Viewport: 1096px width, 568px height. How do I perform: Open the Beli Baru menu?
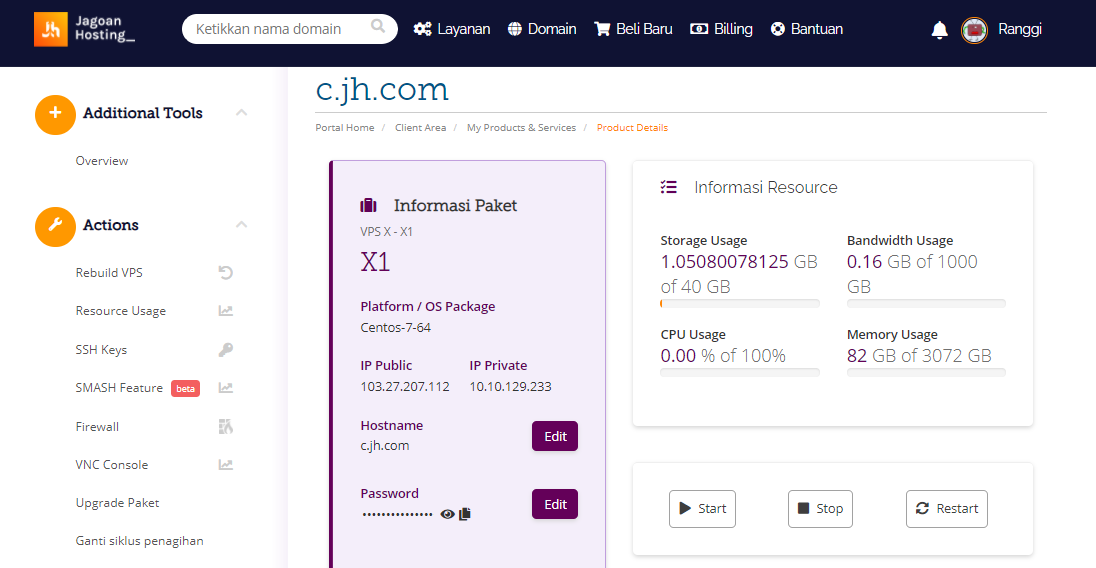tap(633, 29)
